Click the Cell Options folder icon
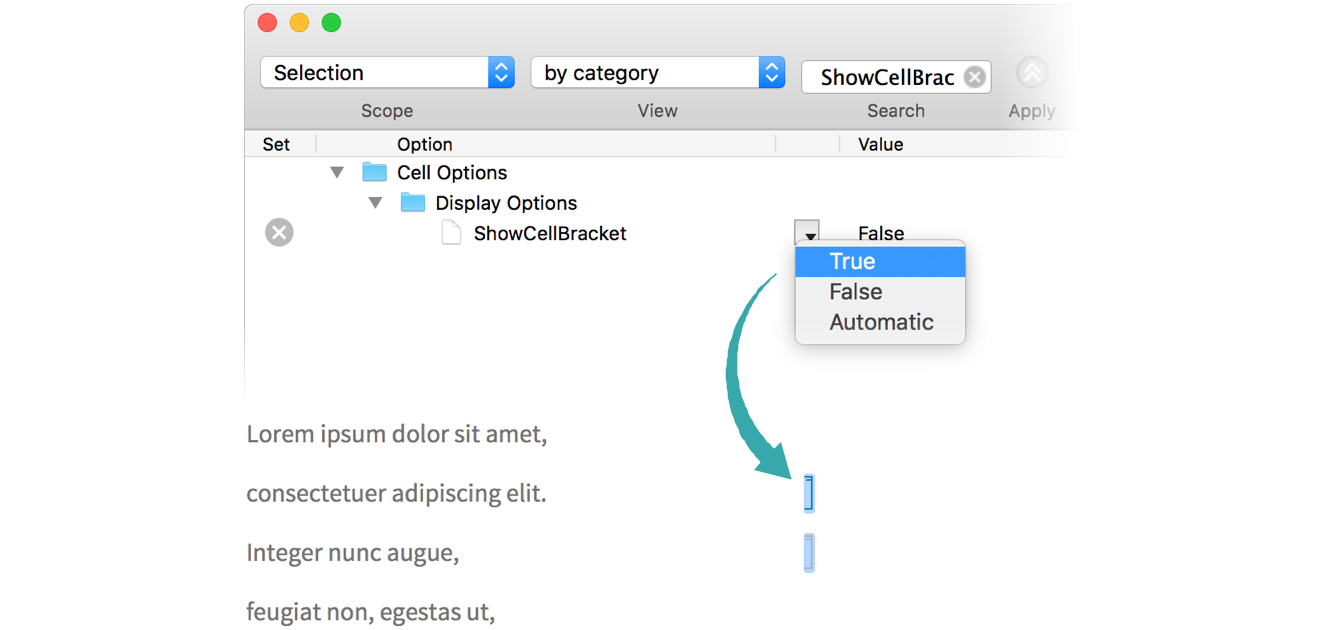1340x630 pixels. [374, 172]
